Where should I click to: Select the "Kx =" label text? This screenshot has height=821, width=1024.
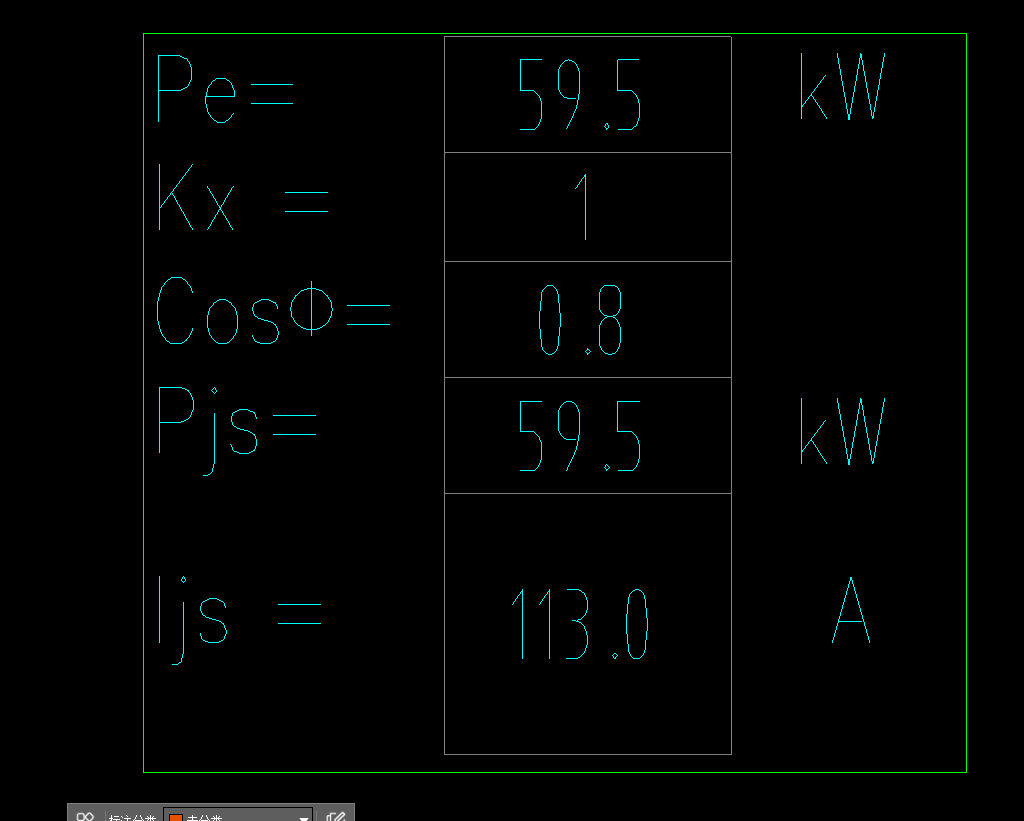(x=243, y=197)
